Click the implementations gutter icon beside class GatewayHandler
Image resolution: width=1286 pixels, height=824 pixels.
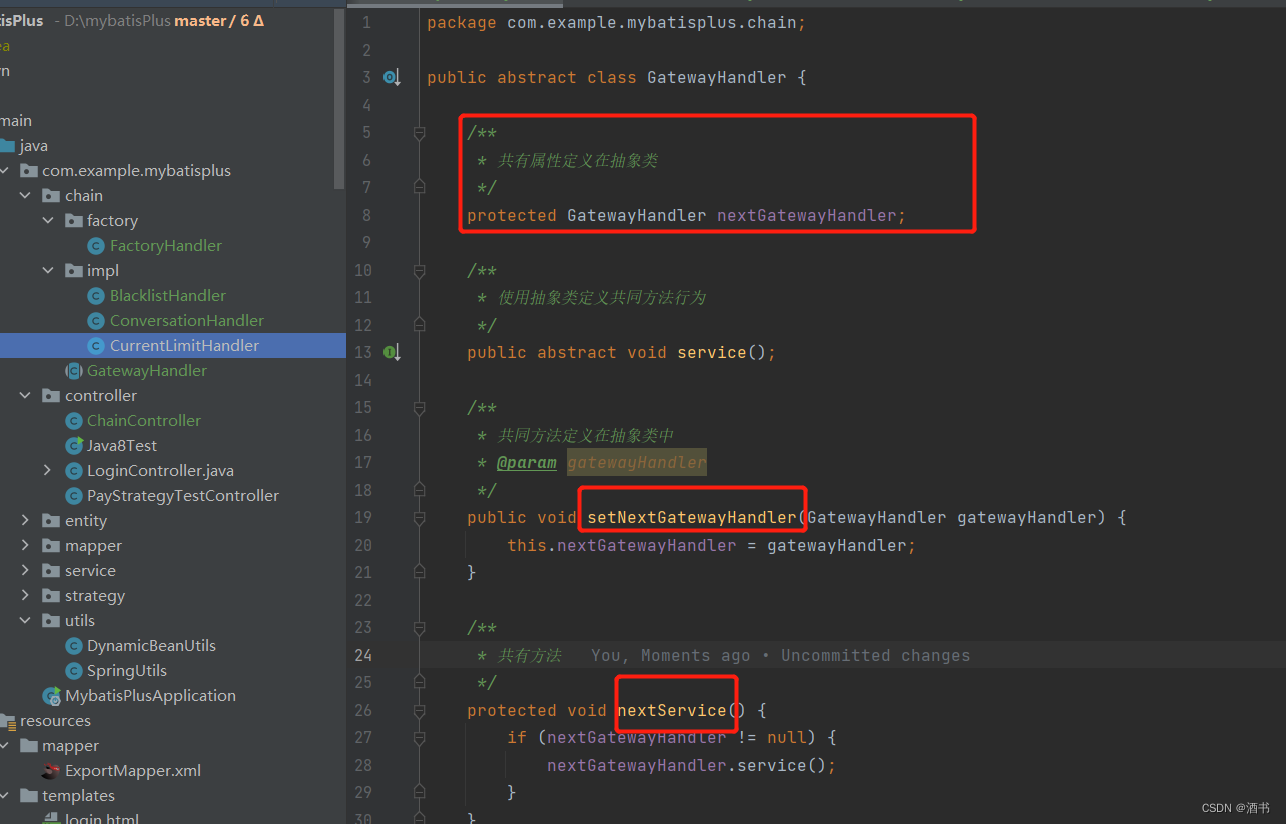click(x=392, y=77)
